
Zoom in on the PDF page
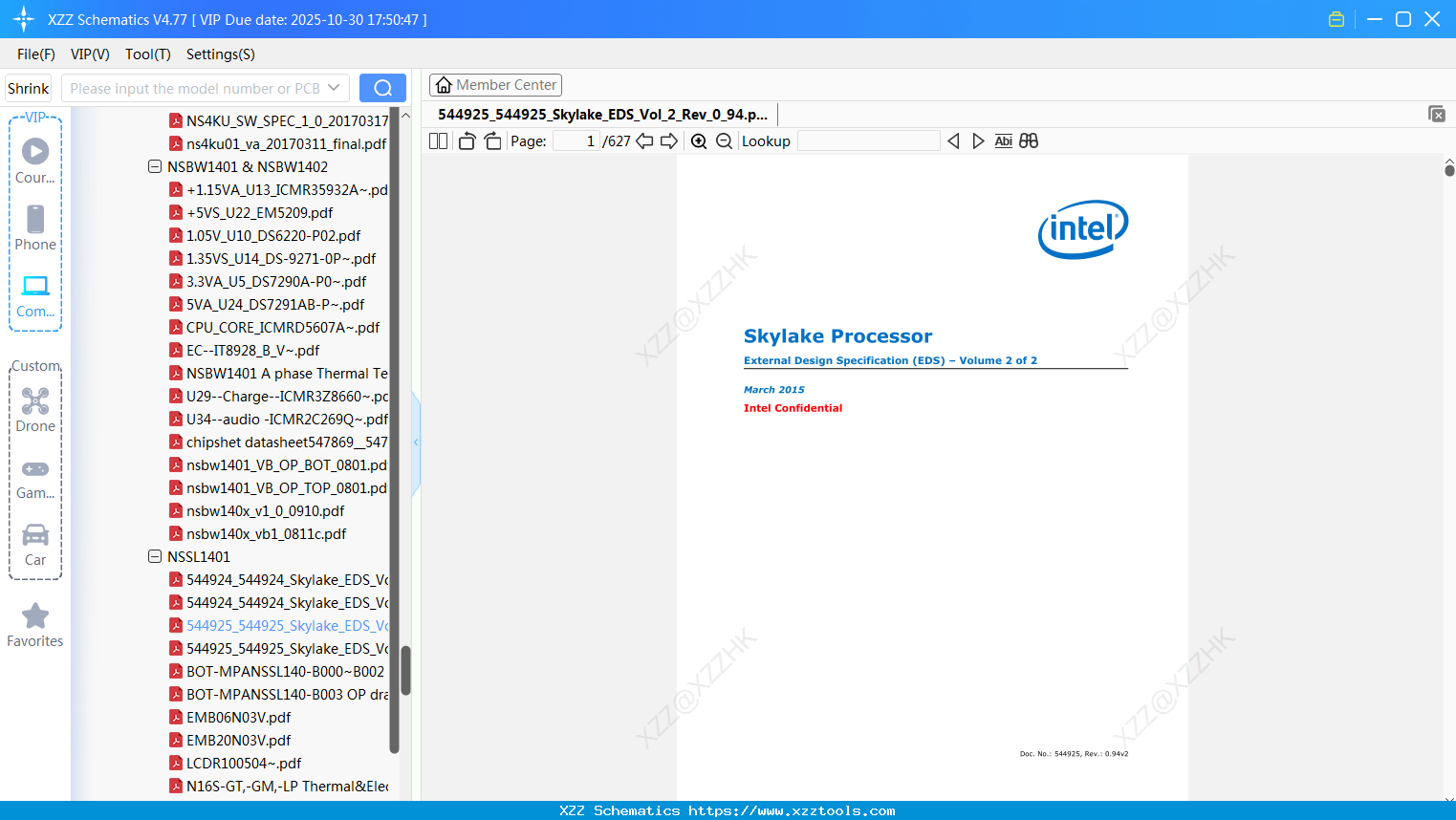699,141
